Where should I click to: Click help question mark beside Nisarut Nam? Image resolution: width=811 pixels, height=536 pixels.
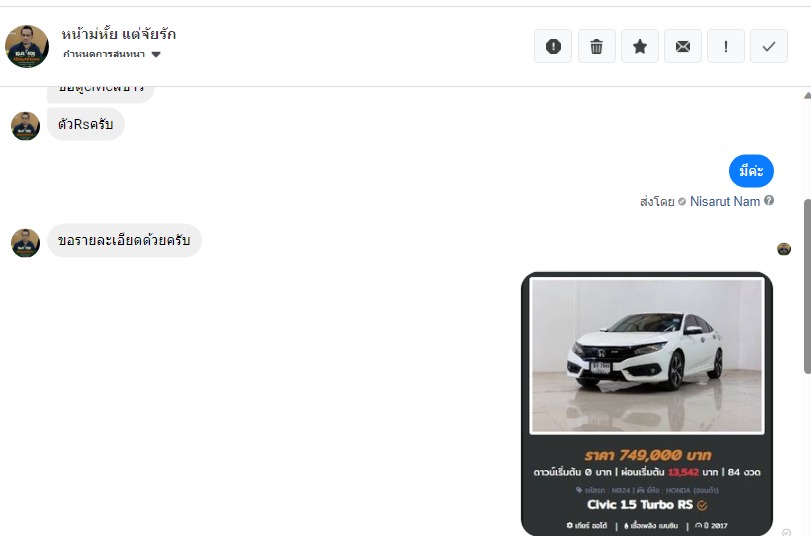pyautogui.click(x=769, y=200)
